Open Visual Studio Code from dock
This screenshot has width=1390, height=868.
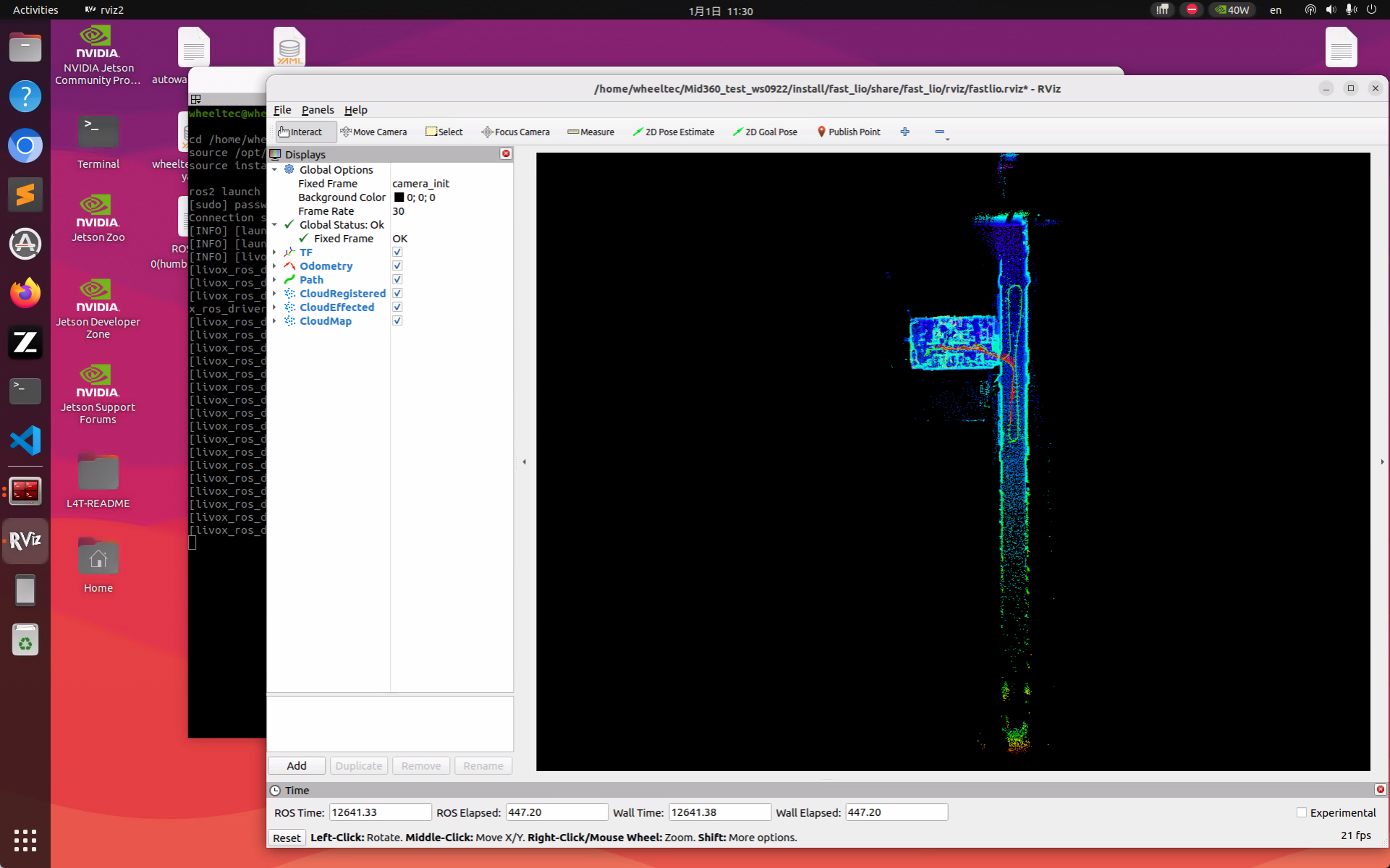[25, 441]
